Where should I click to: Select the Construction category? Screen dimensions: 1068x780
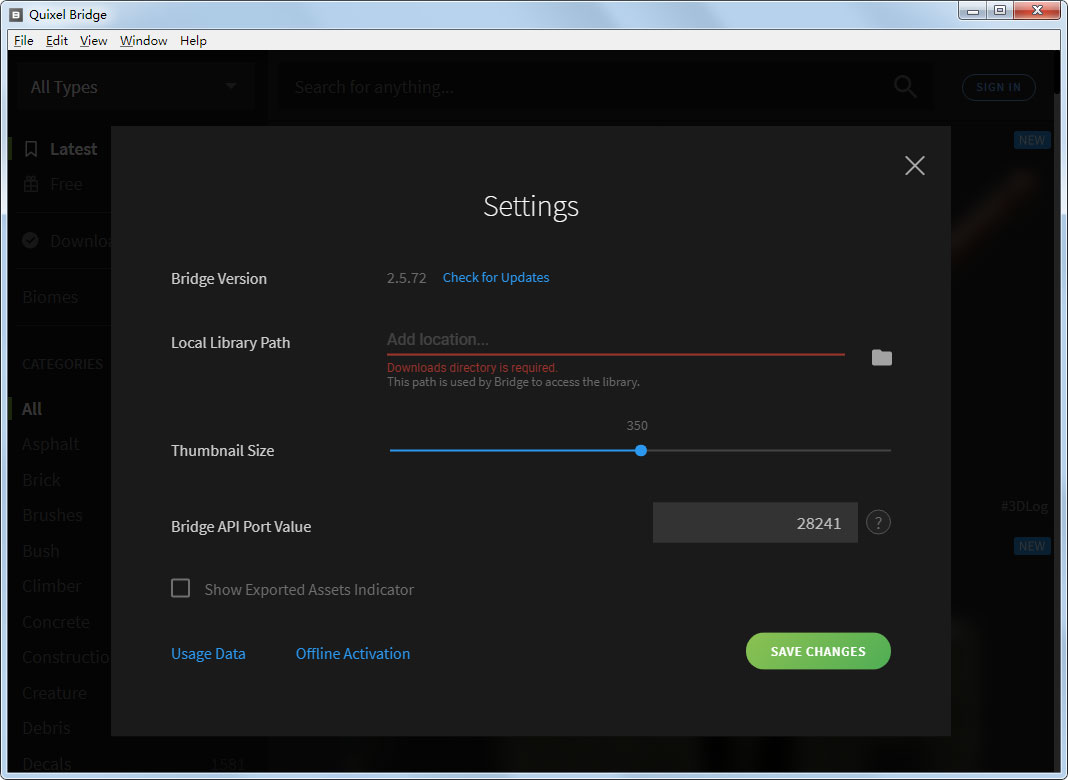65,657
